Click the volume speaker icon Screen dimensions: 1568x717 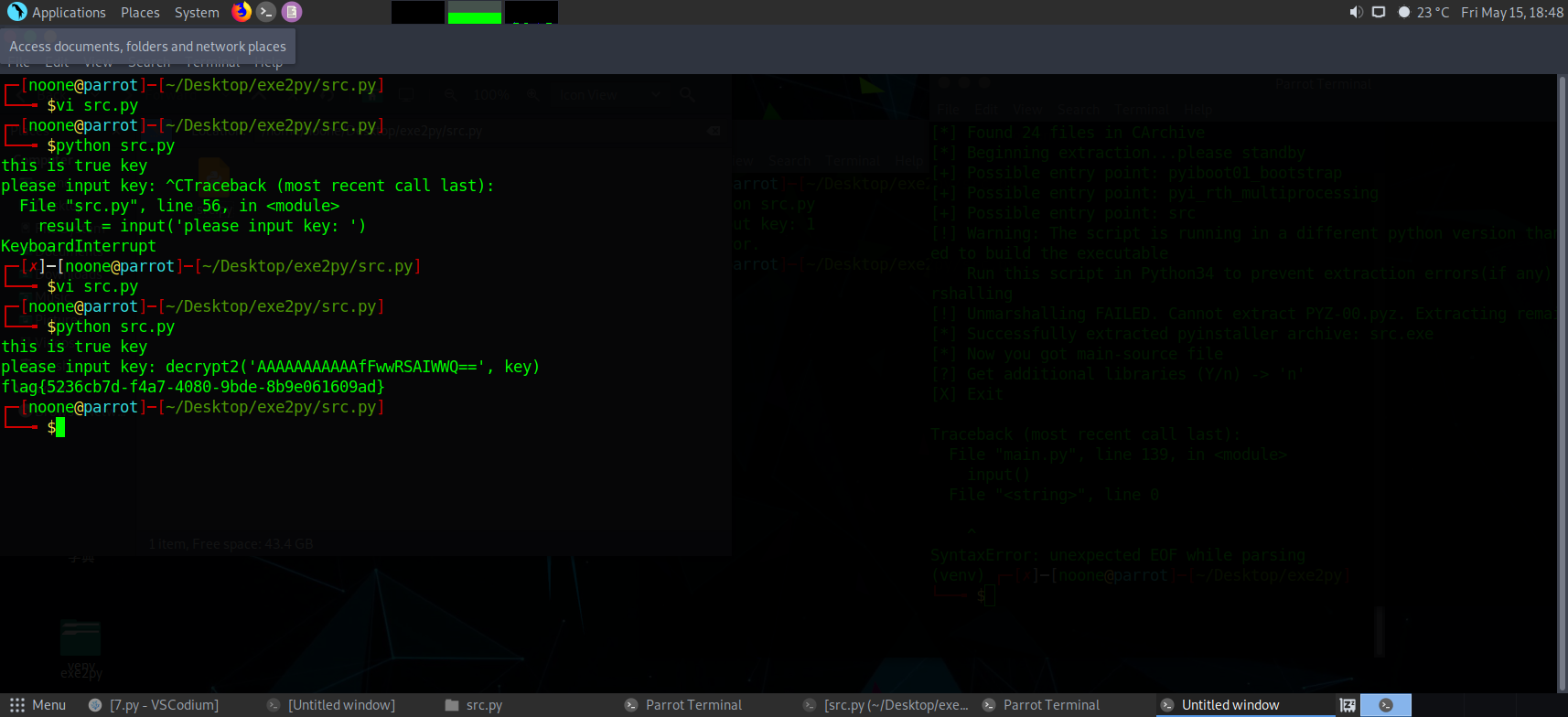[1356, 12]
